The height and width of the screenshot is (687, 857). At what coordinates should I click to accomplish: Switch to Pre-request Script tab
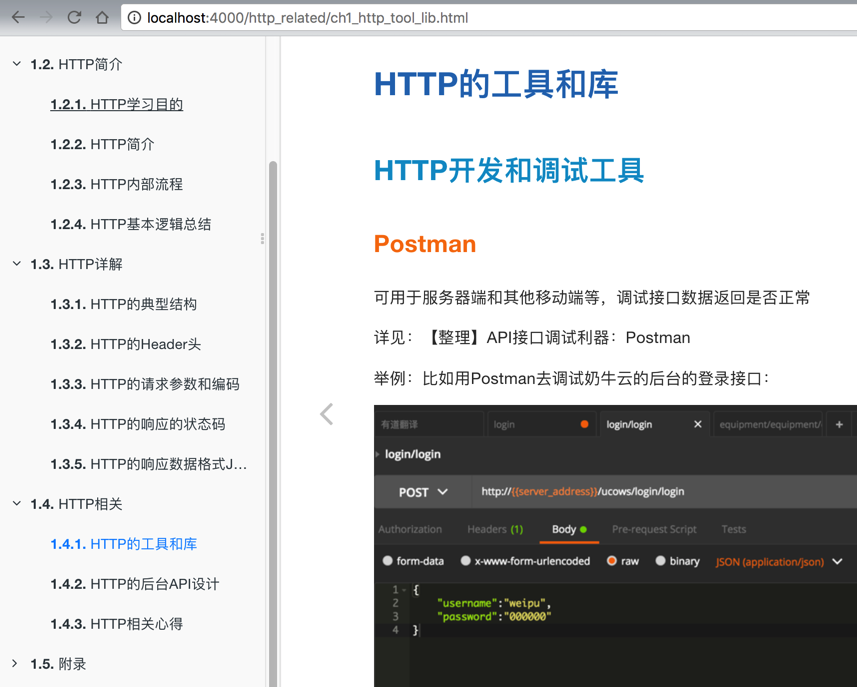point(654,529)
